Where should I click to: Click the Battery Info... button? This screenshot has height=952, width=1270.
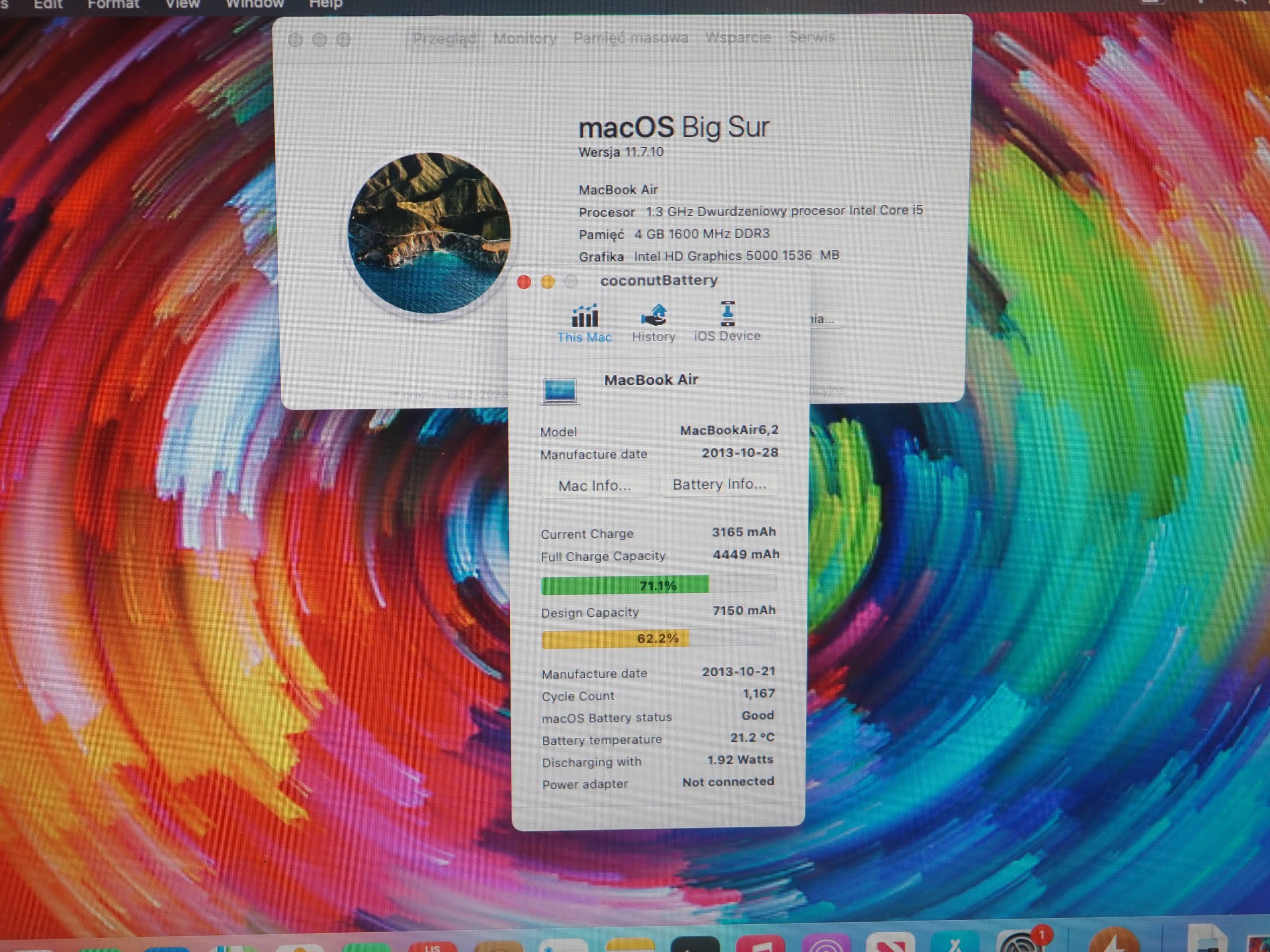point(719,484)
